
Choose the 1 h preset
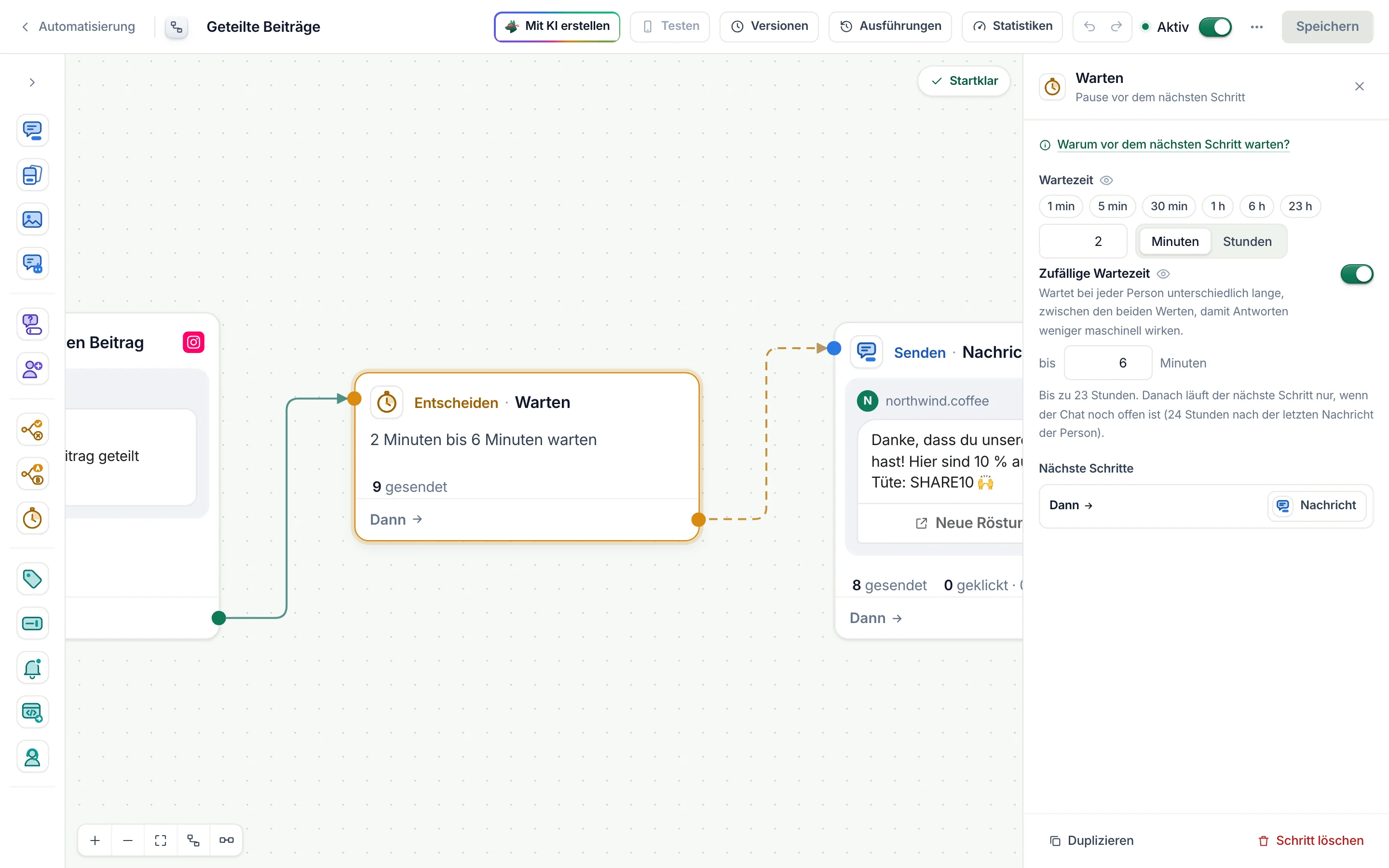[1217, 206]
